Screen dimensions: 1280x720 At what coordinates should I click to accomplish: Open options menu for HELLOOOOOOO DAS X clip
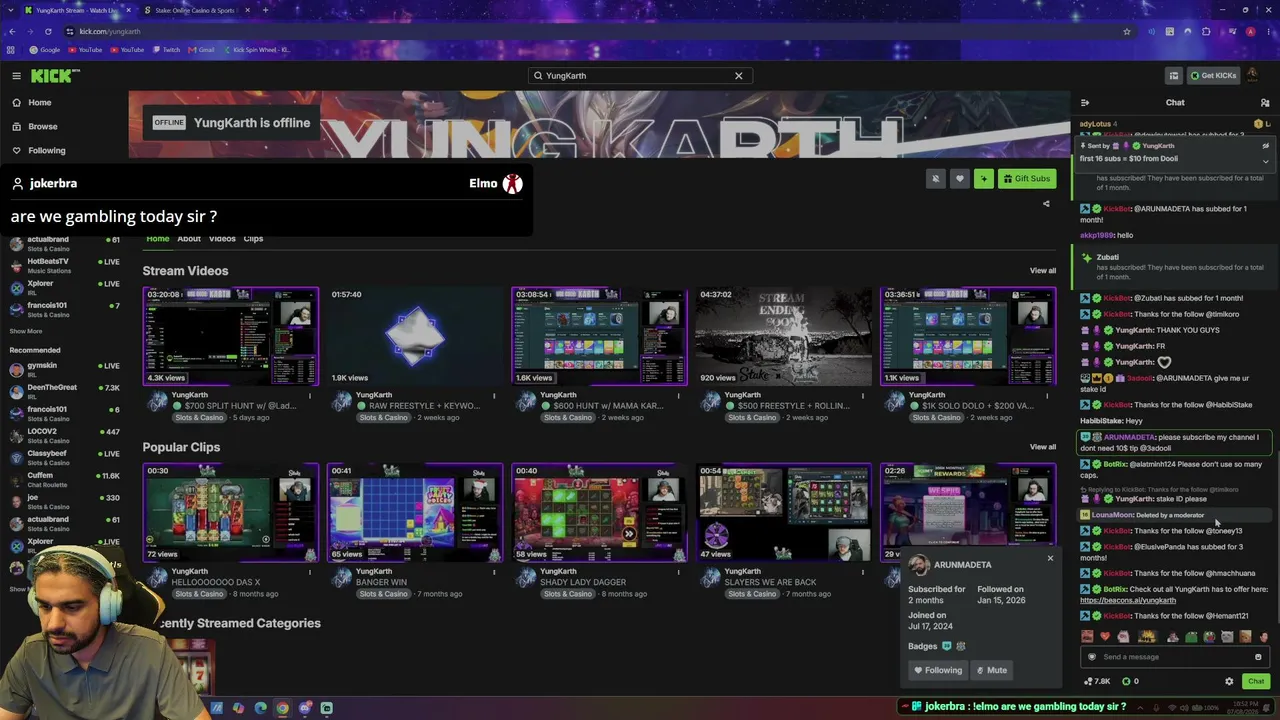[x=310, y=572]
